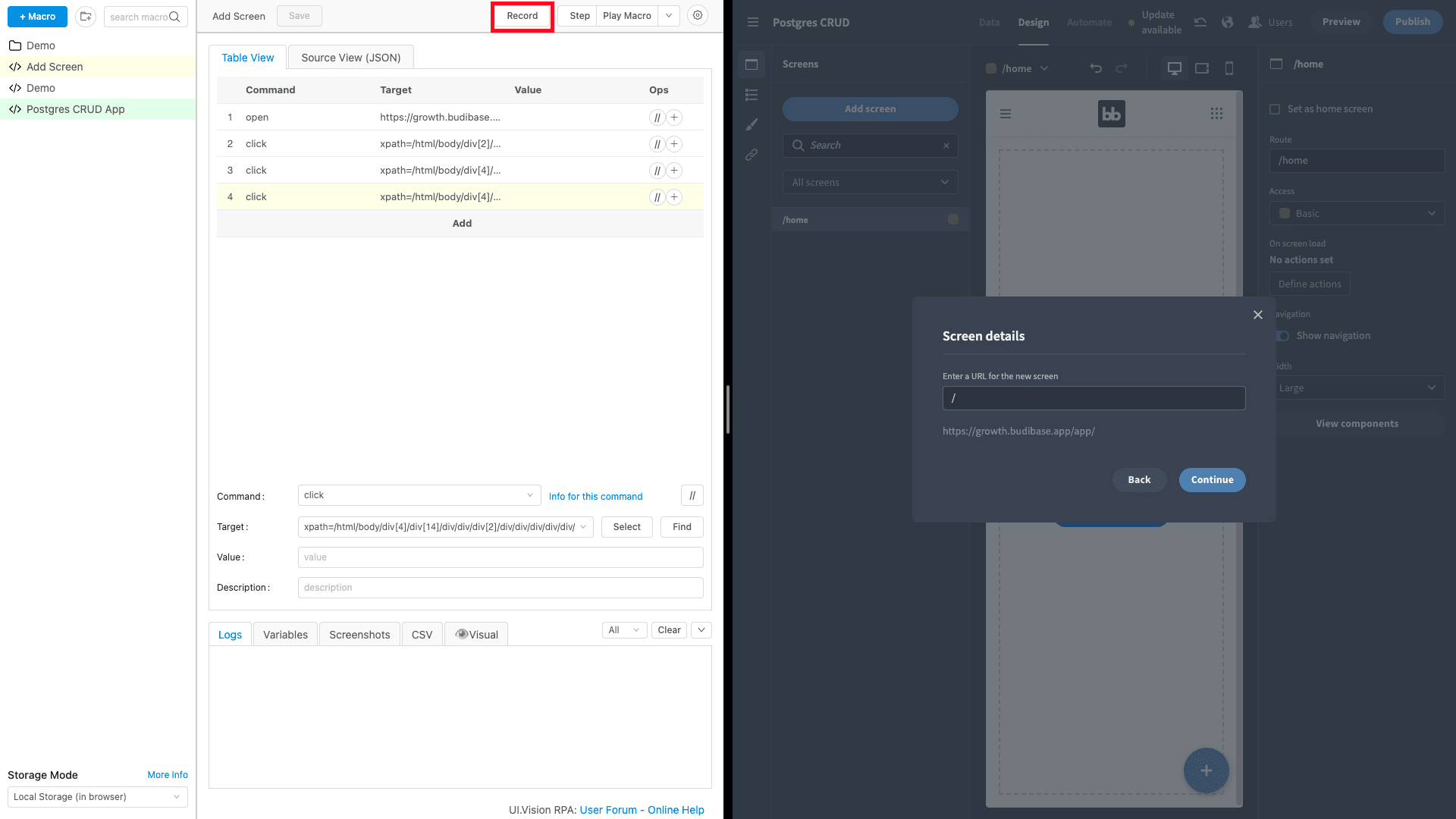The width and height of the screenshot is (1456, 819).
Task: Toggle comment on row 4 click command
Action: 657,197
